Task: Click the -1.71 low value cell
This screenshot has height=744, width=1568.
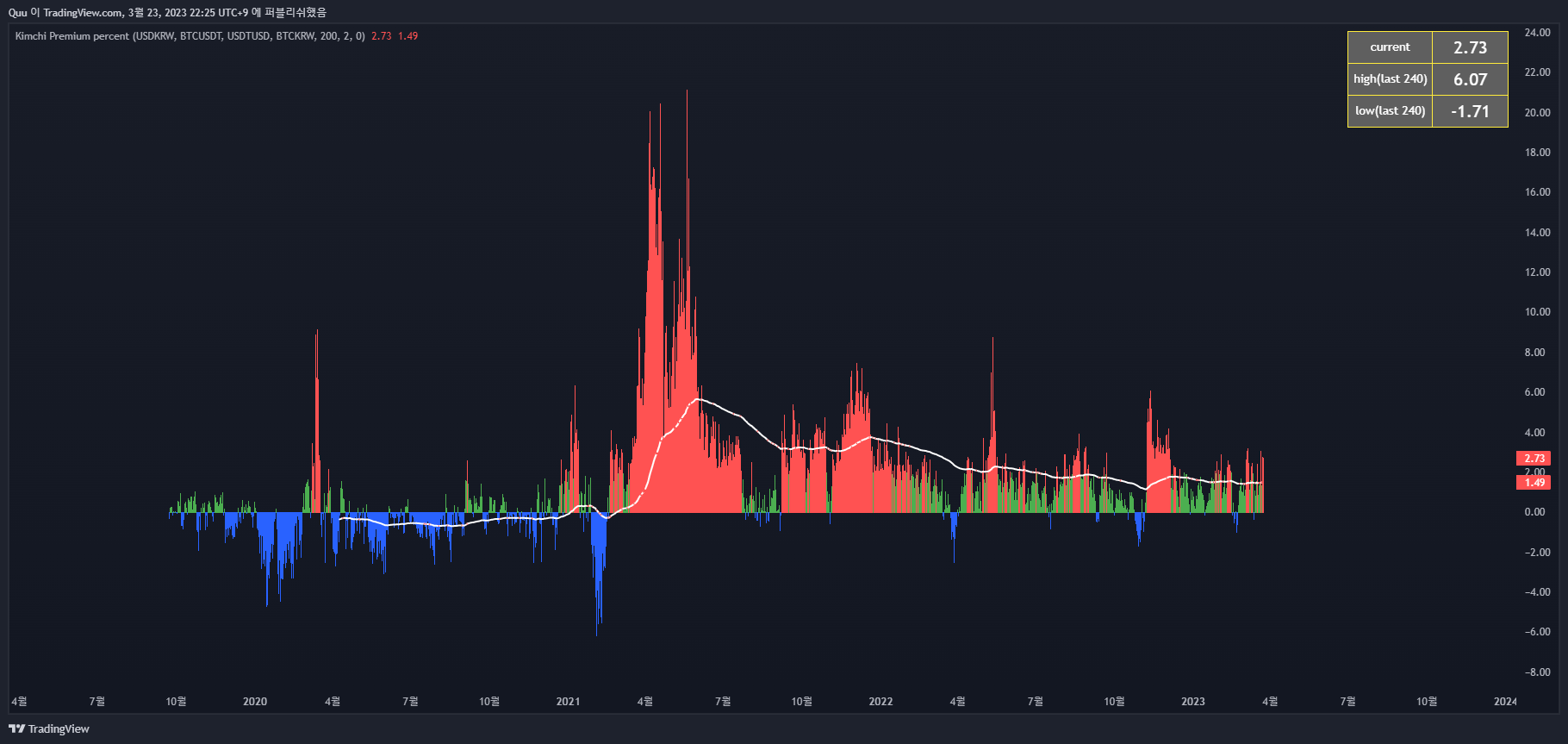Action: pyautogui.click(x=1470, y=111)
